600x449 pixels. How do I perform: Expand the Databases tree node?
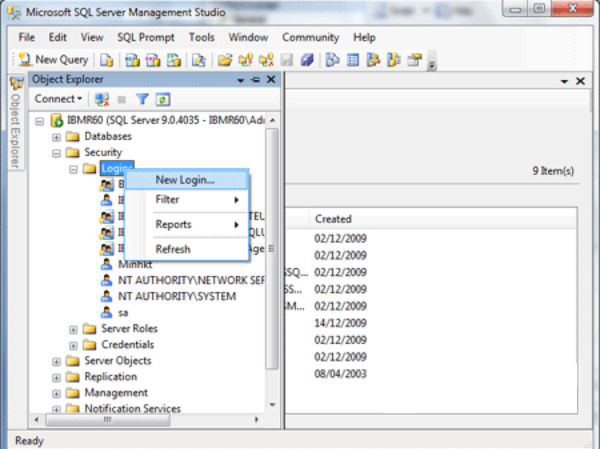[57, 136]
